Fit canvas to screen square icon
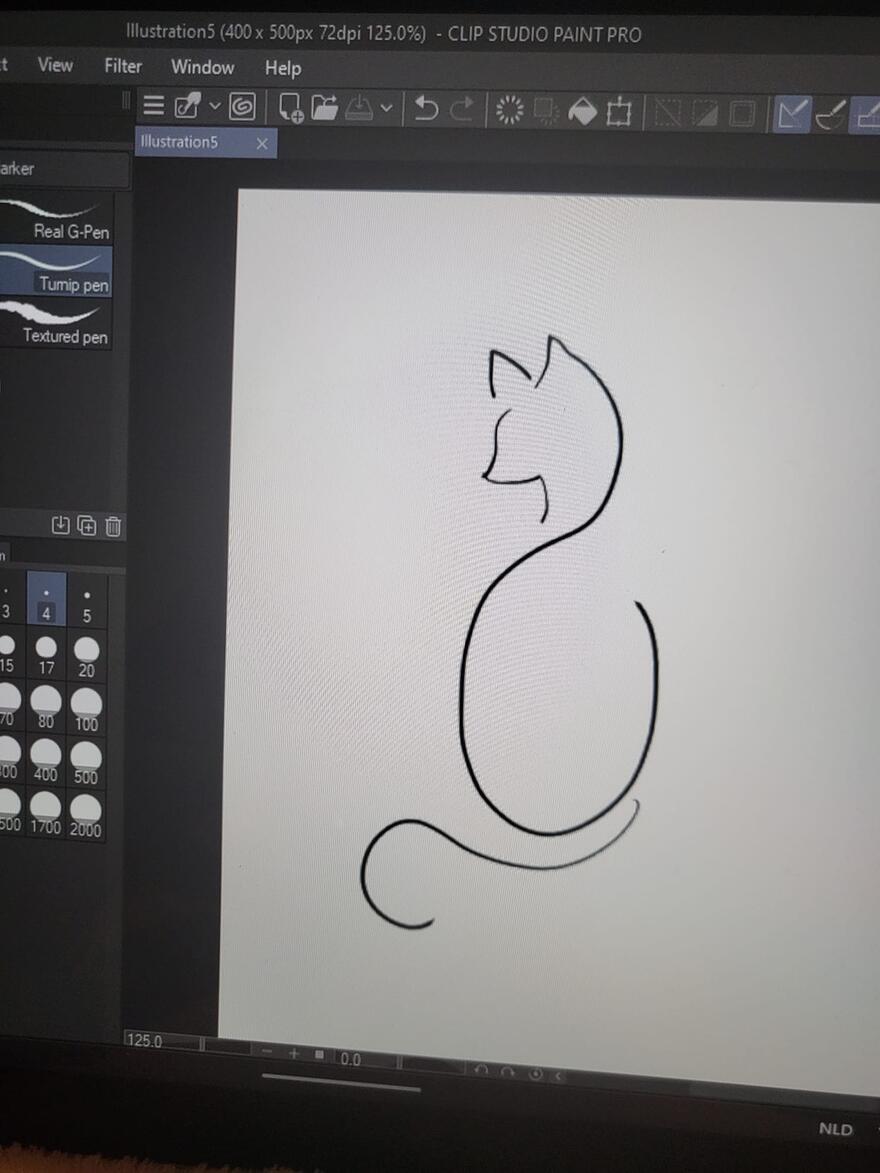This screenshot has height=1173, width=880. [x=320, y=1055]
